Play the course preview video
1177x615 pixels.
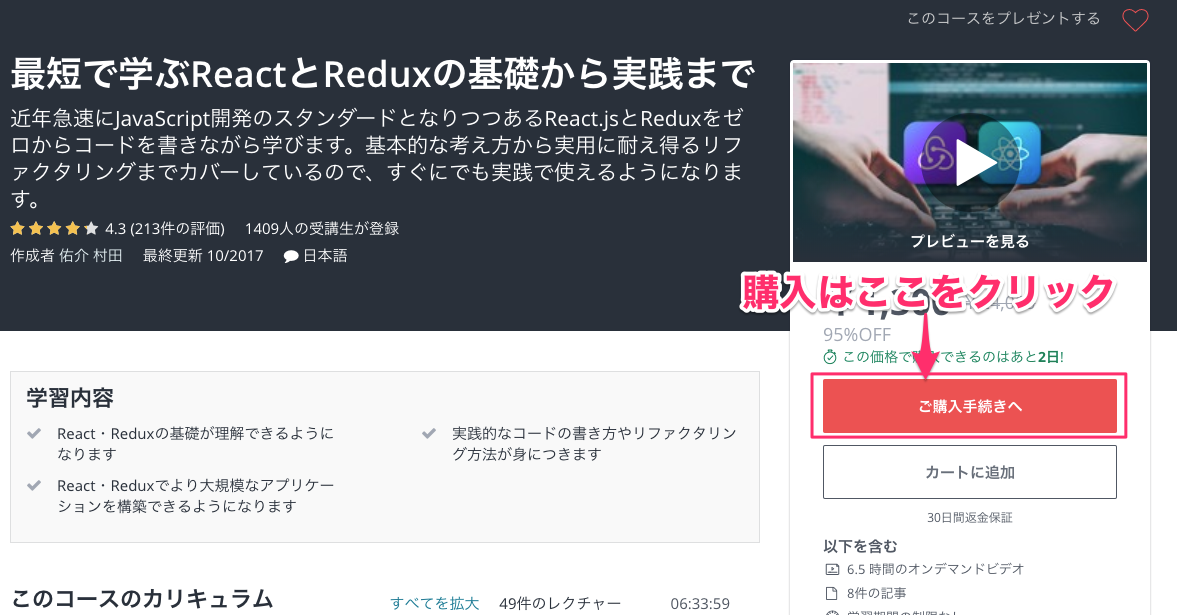pyautogui.click(x=975, y=163)
